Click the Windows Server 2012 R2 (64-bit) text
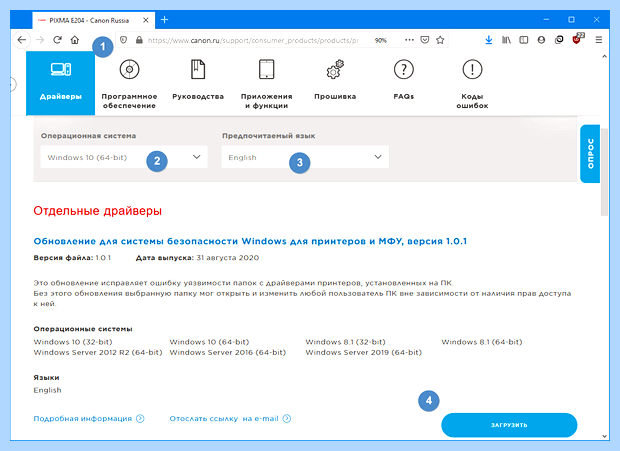The image size is (620, 451). coord(98,352)
